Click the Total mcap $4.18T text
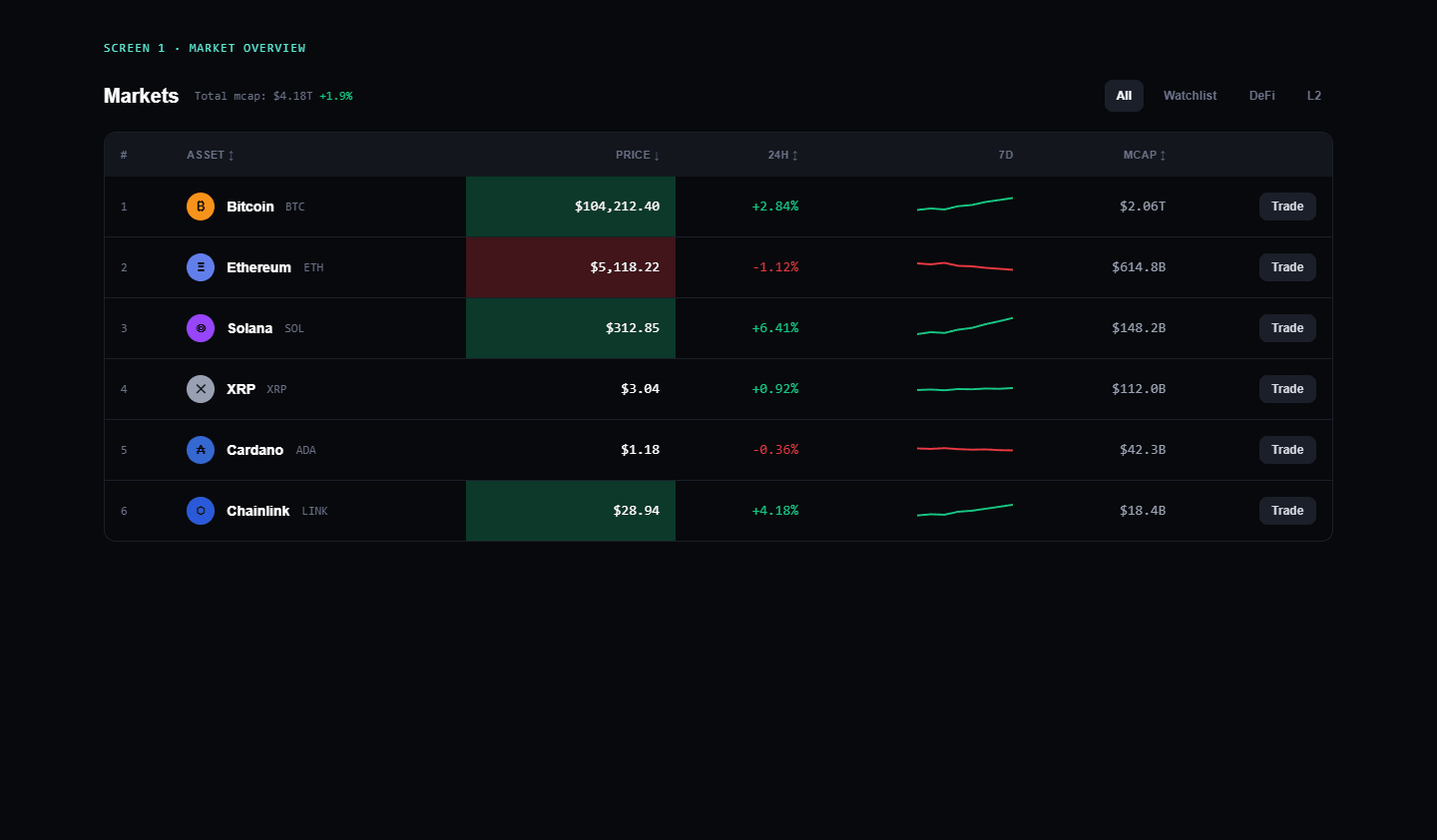Screen dimensions: 1437x840 (x=253, y=96)
